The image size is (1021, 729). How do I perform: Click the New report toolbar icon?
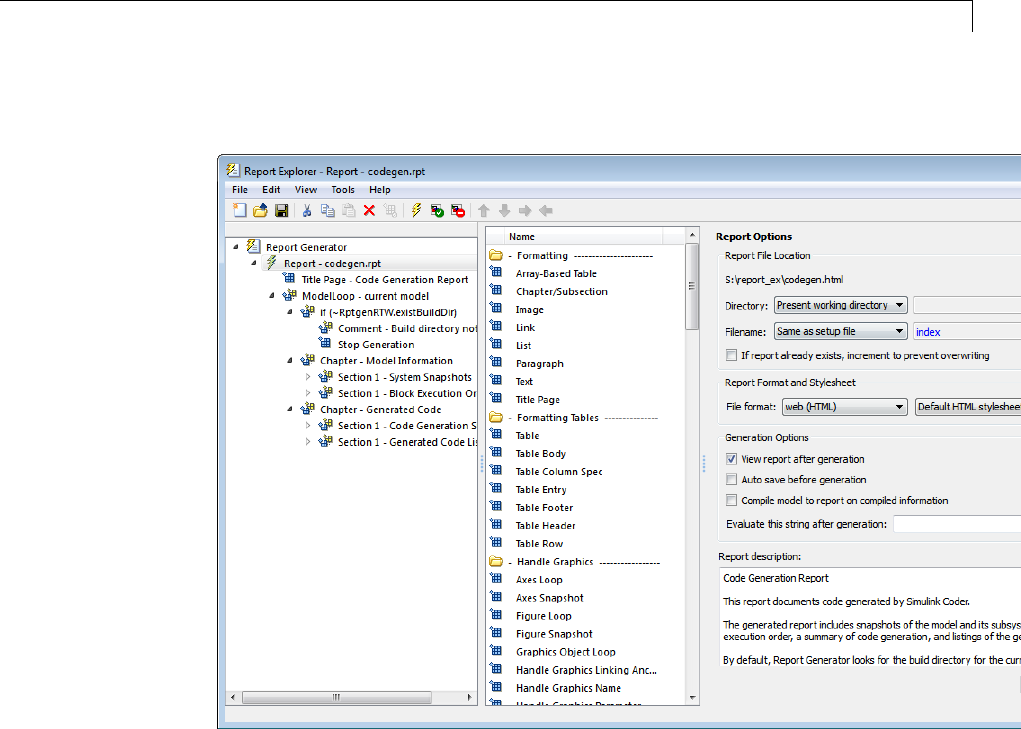[240, 211]
